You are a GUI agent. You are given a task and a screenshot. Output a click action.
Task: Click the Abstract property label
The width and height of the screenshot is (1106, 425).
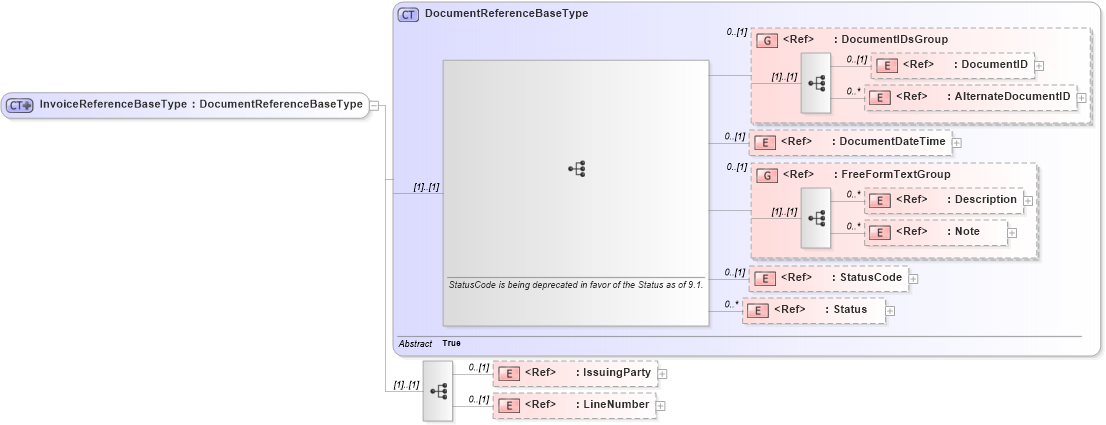point(415,344)
